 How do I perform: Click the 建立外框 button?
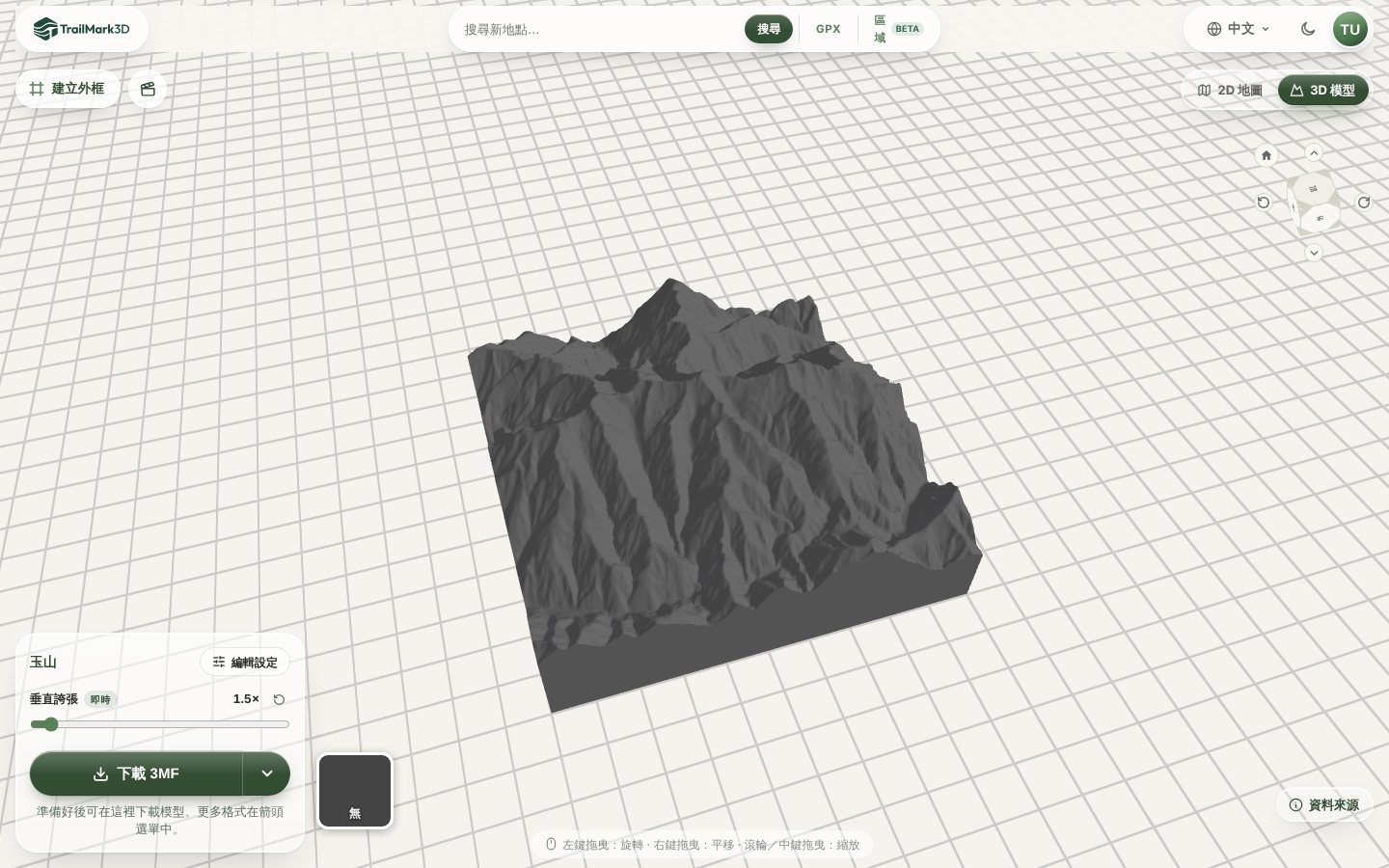coord(68,89)
